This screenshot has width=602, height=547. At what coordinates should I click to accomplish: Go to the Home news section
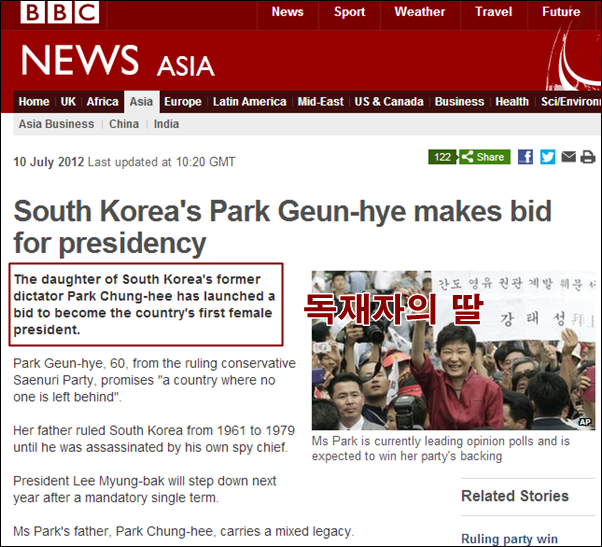[34, 102]
